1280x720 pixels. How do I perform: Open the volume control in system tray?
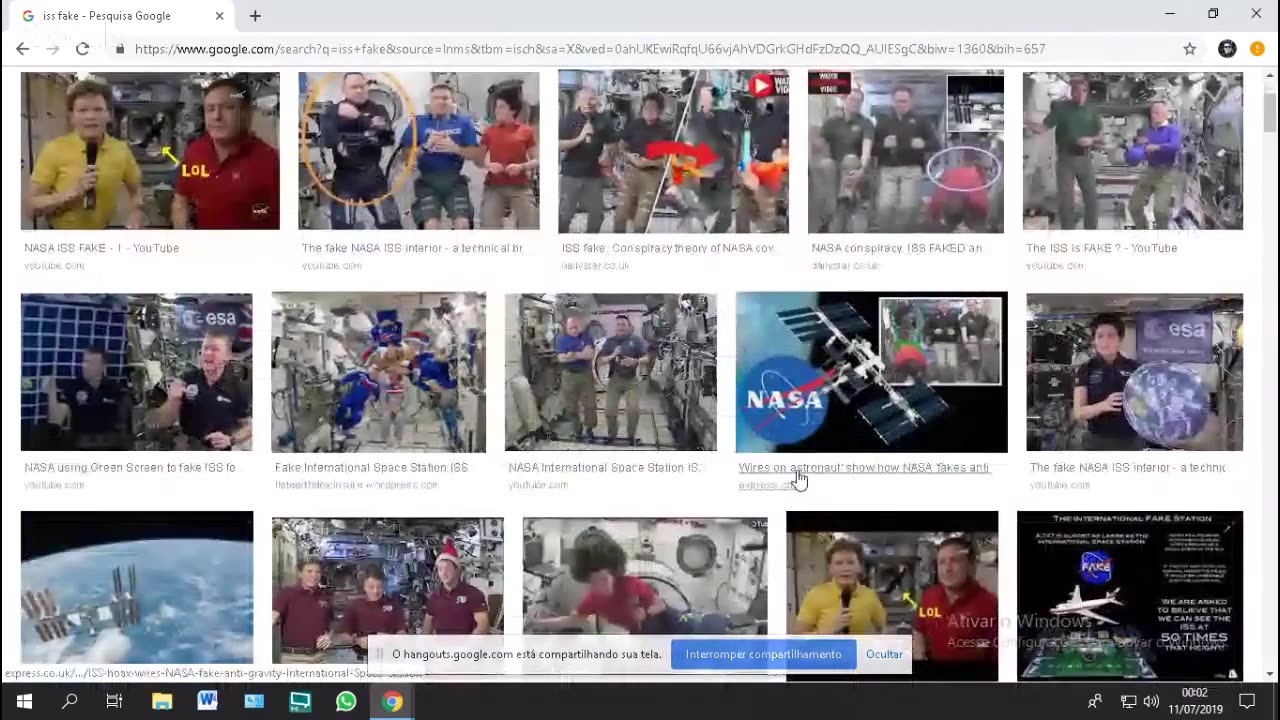coord(1151,702)
